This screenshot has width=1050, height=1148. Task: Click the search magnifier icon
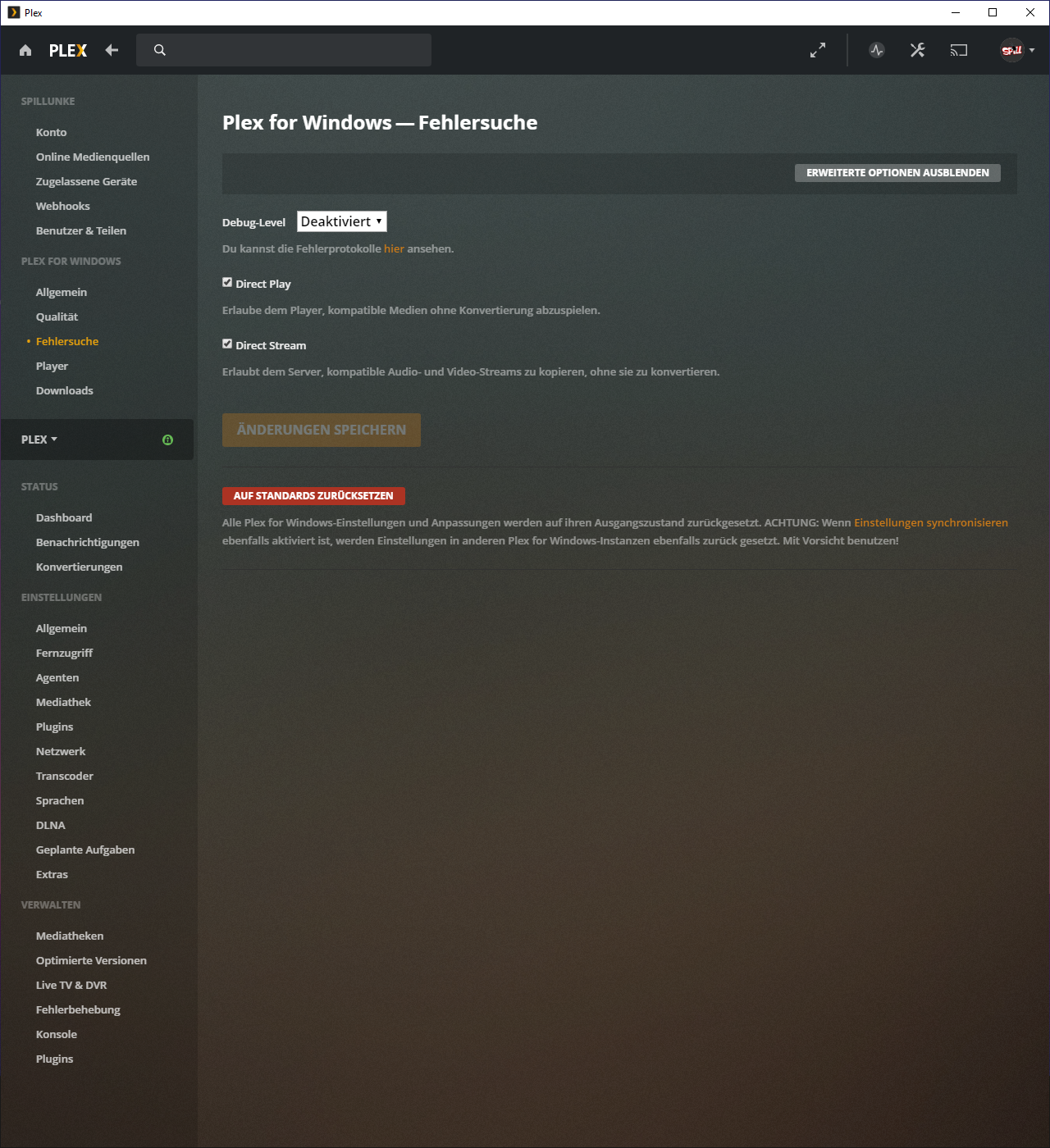[x=160, y=50]
